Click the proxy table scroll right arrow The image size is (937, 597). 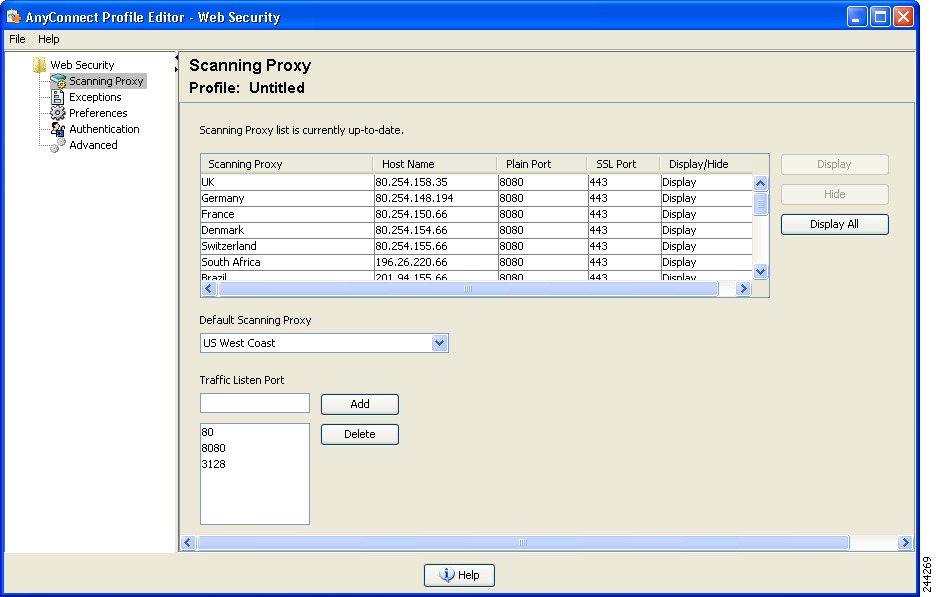pyautogui.click(x=743, y=289)
